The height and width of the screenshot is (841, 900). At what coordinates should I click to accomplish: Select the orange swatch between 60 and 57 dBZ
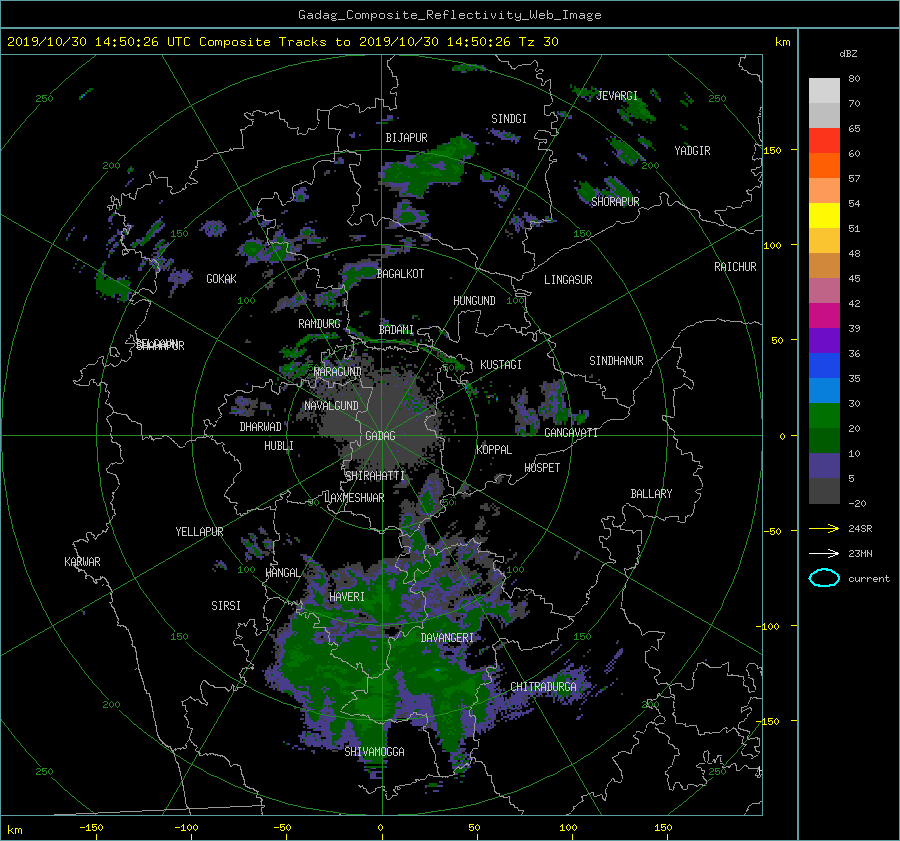coord(824,165)
